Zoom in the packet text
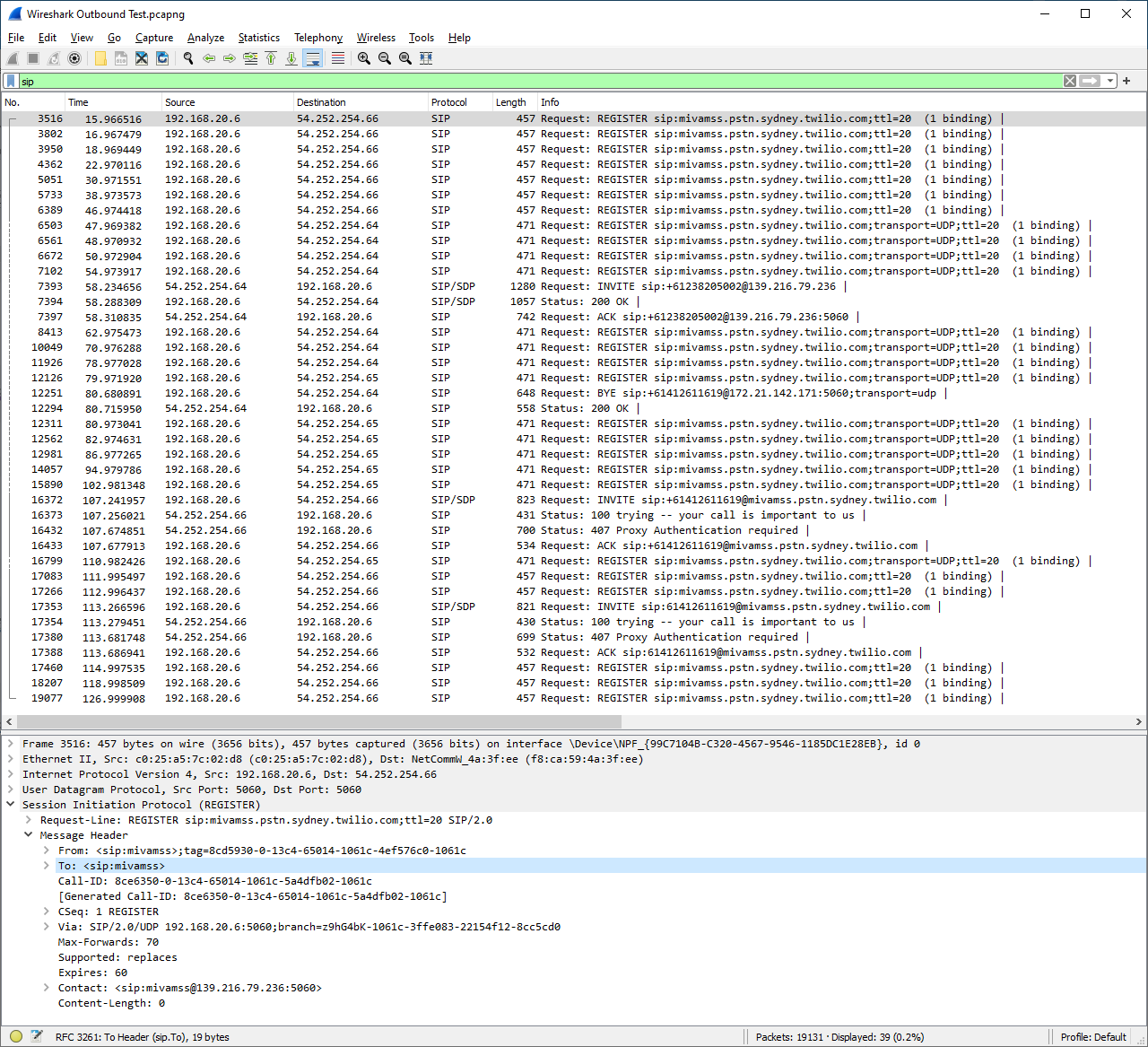1148x1047 pixels. (x=364, y=58)
